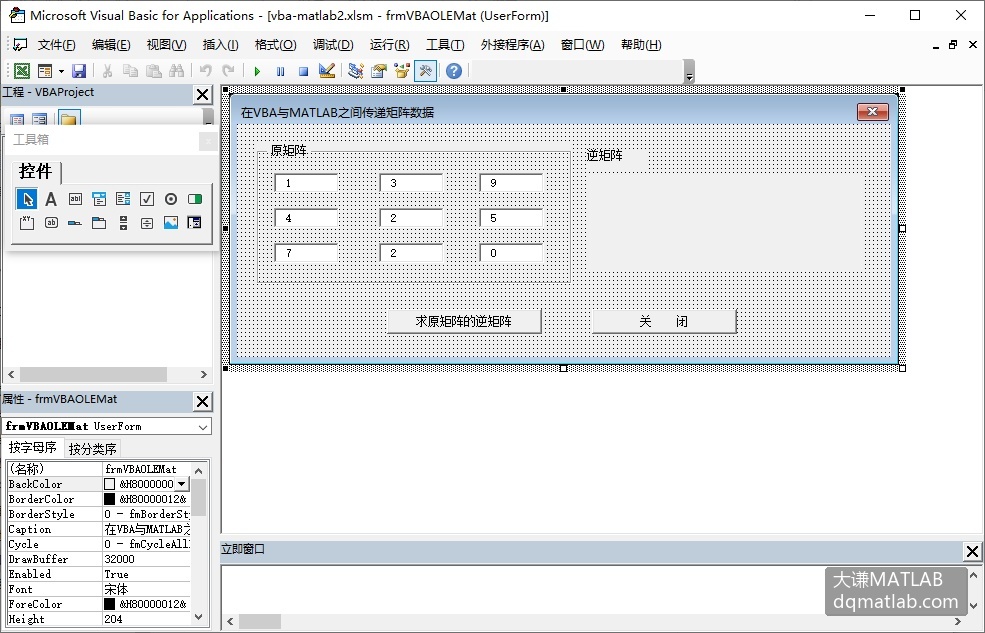Click the Cut scissors icon
Viewport: 985px width, 633px height.
[x=107, y=71]
